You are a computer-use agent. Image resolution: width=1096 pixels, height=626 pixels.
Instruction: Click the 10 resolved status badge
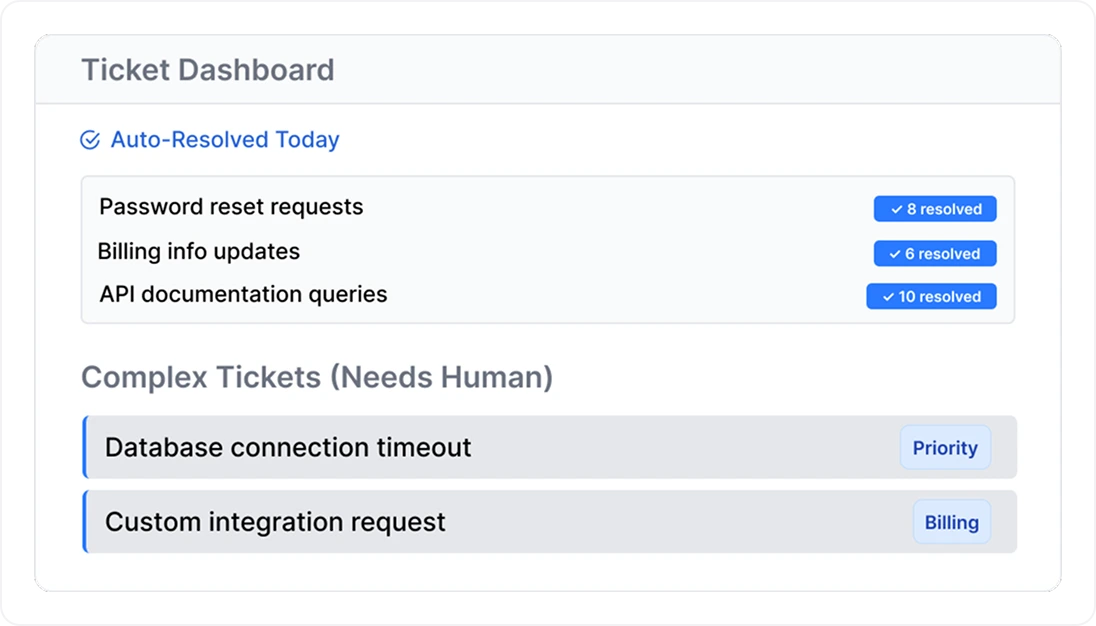[x=931, y=297]
